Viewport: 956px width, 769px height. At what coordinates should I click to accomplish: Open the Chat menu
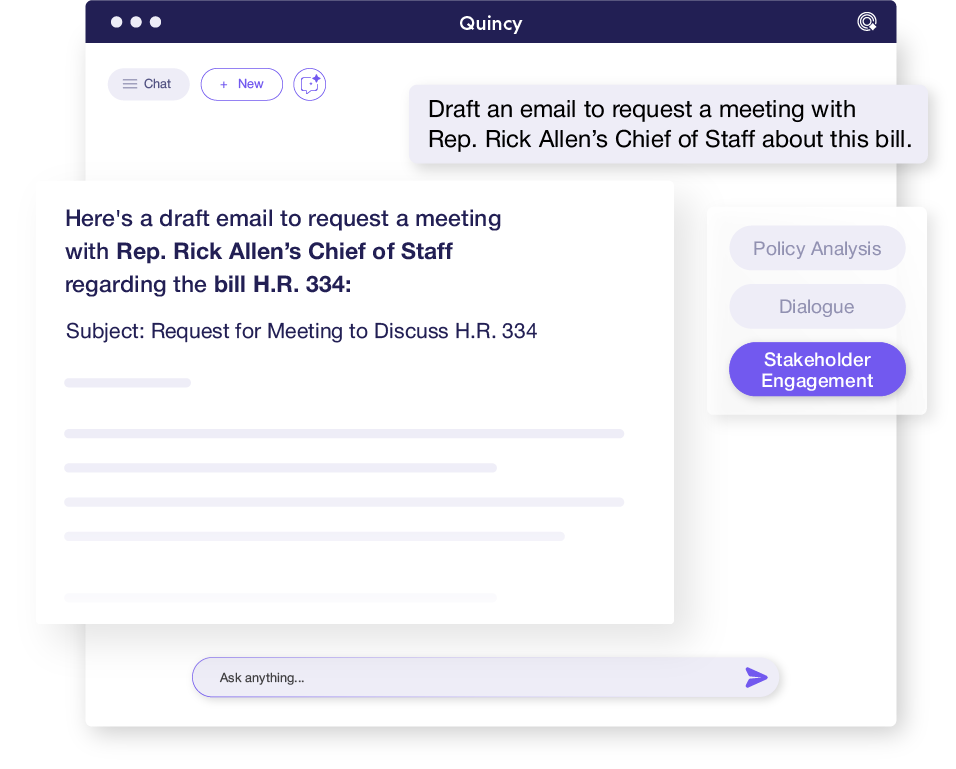coord(148,84)
